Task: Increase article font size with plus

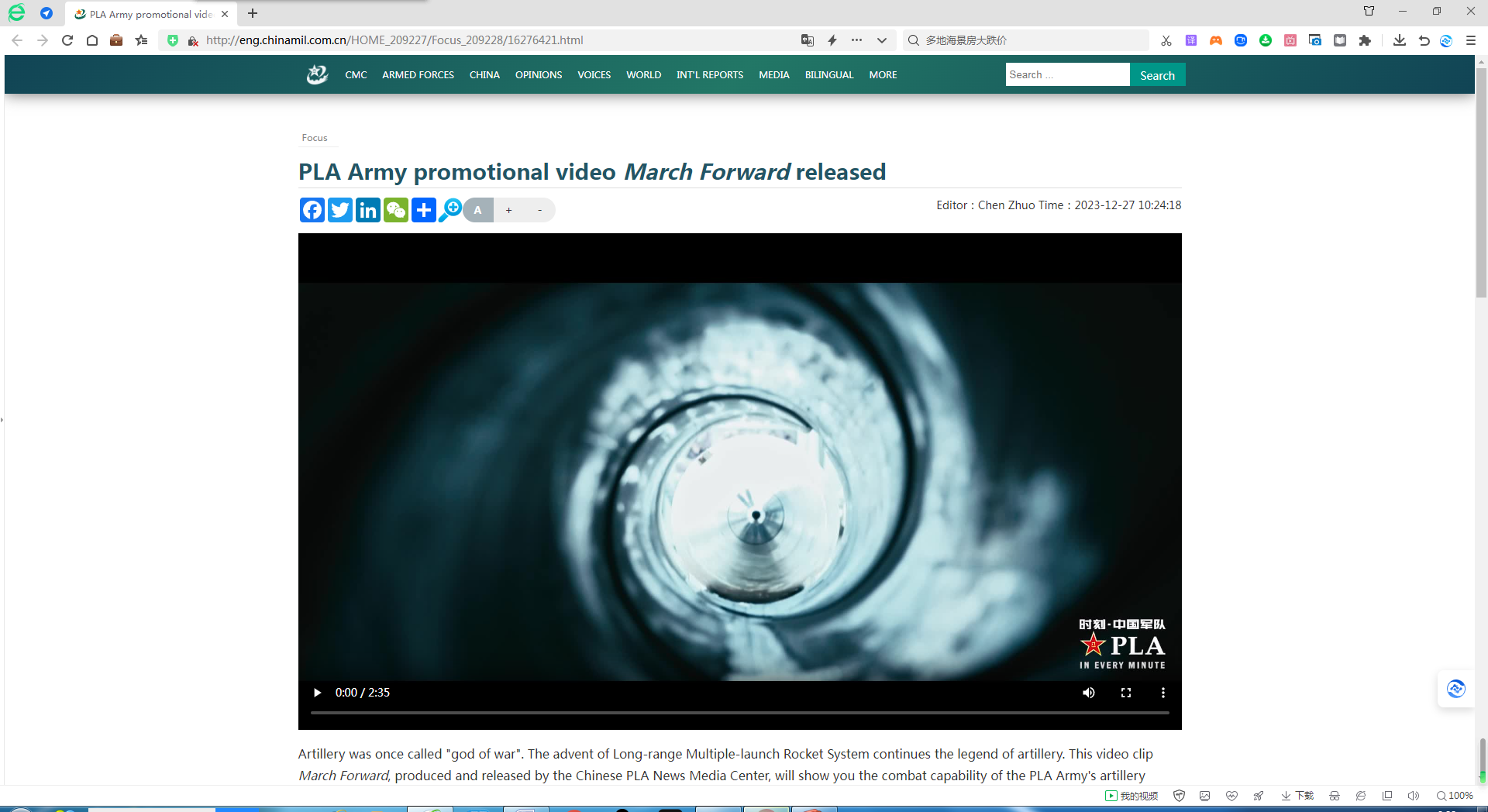Action: click(509, 210)
